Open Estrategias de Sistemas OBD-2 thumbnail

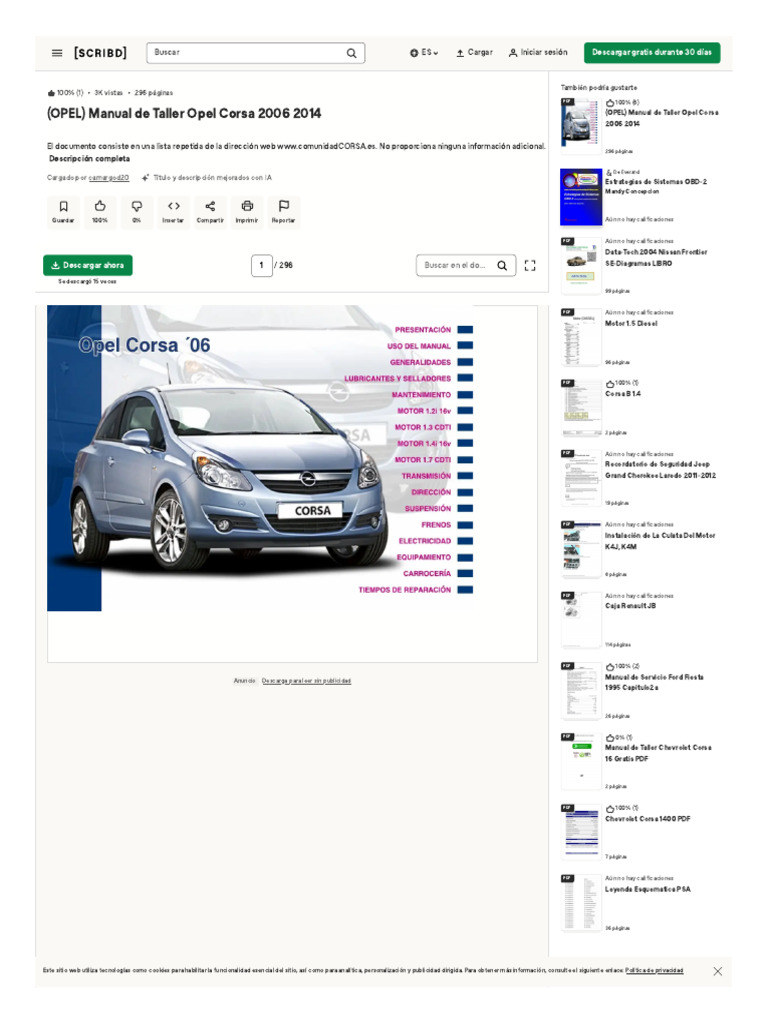(x=581, y=197)
